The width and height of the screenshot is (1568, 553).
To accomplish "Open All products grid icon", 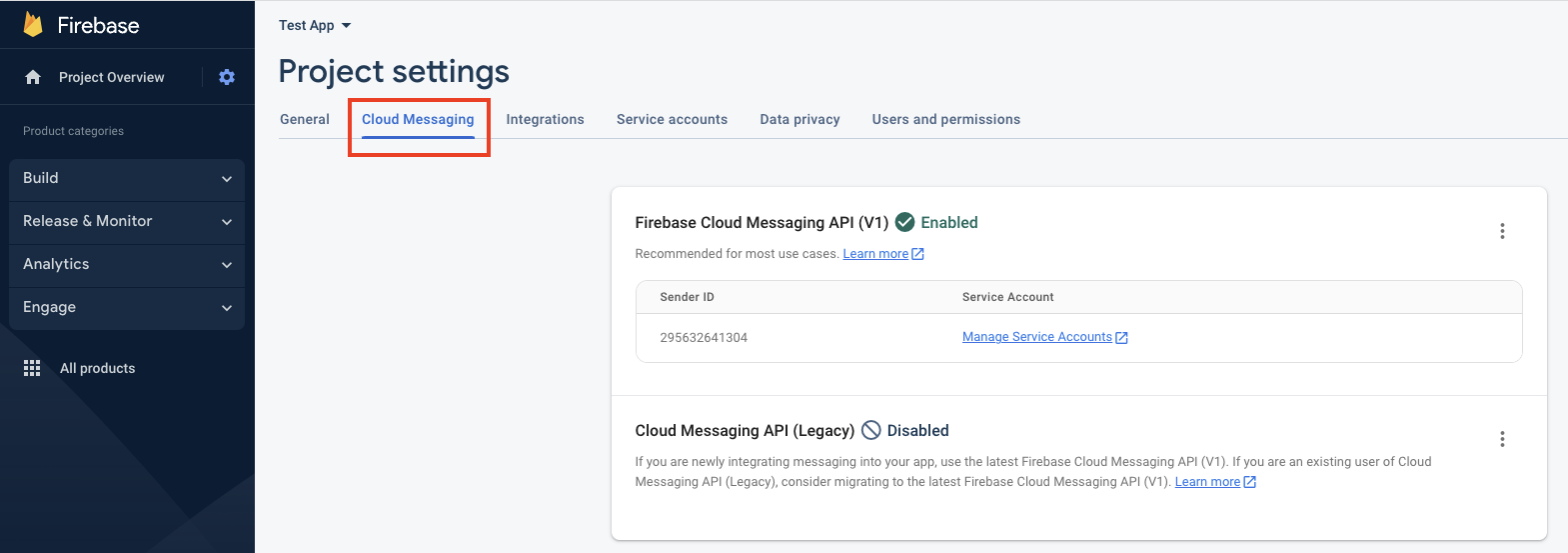I will click(32, 368).
